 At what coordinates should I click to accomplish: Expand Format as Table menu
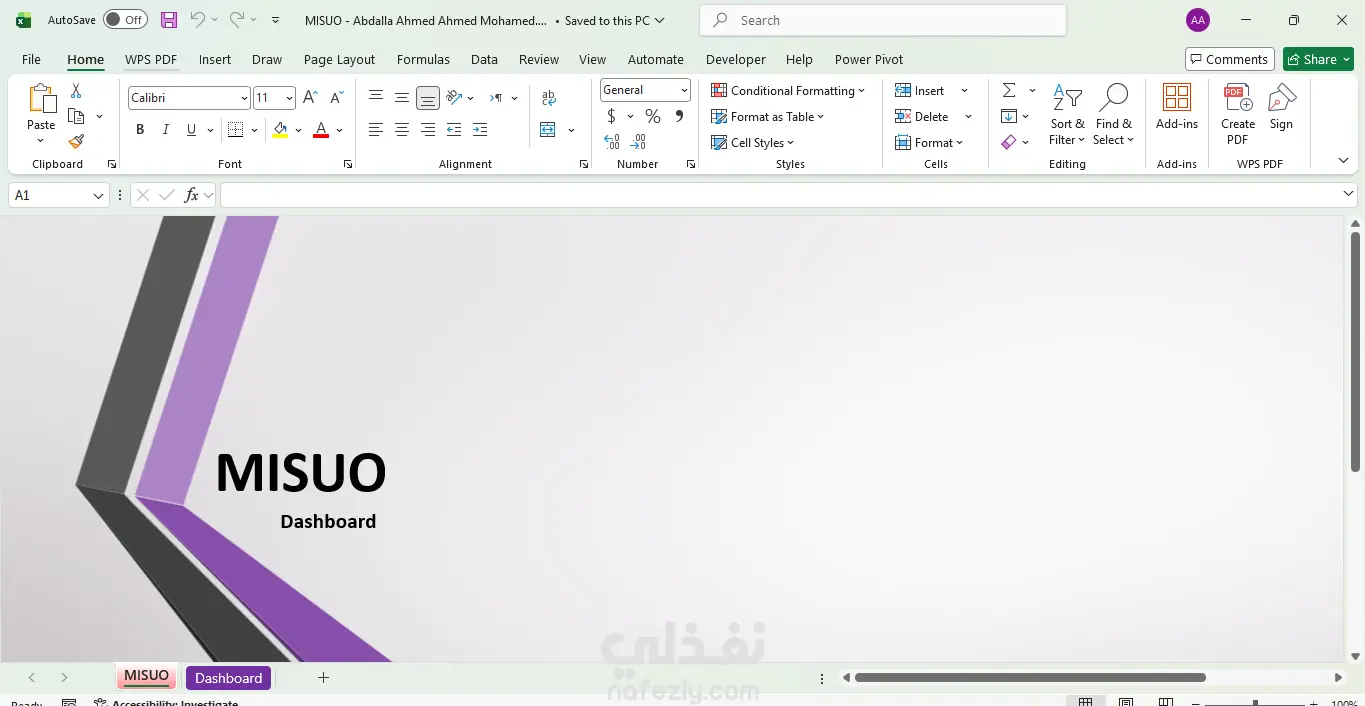coord(768,116)
